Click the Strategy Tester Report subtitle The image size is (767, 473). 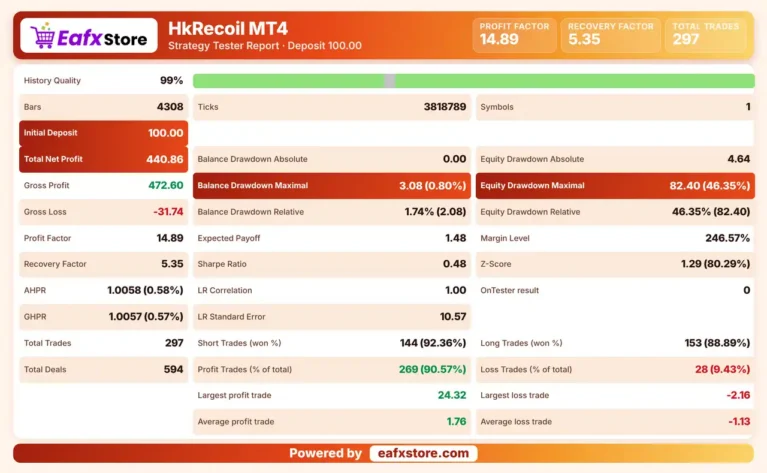265,46
